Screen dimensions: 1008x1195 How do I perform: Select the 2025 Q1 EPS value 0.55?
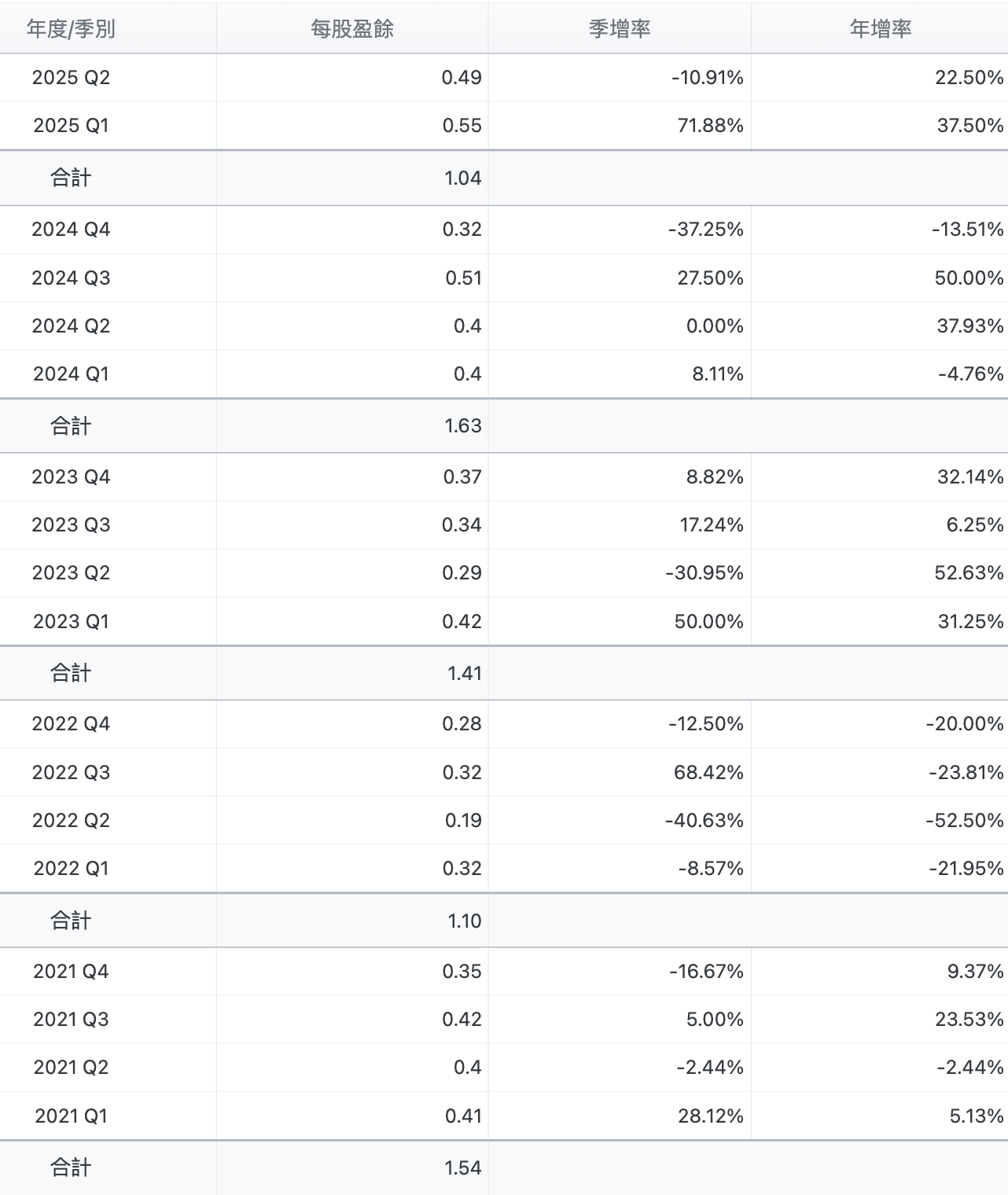click(x=462, y=126)
